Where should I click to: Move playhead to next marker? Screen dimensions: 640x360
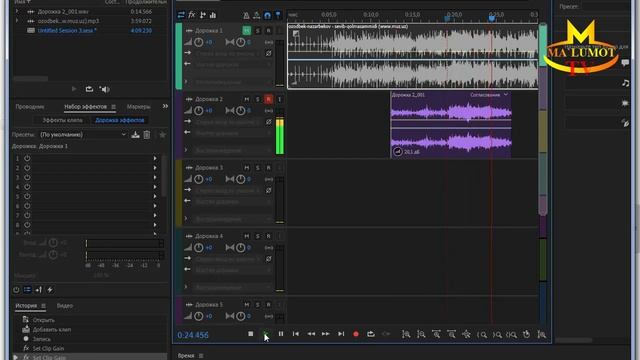pyautogui.click(x=341, y=334)
